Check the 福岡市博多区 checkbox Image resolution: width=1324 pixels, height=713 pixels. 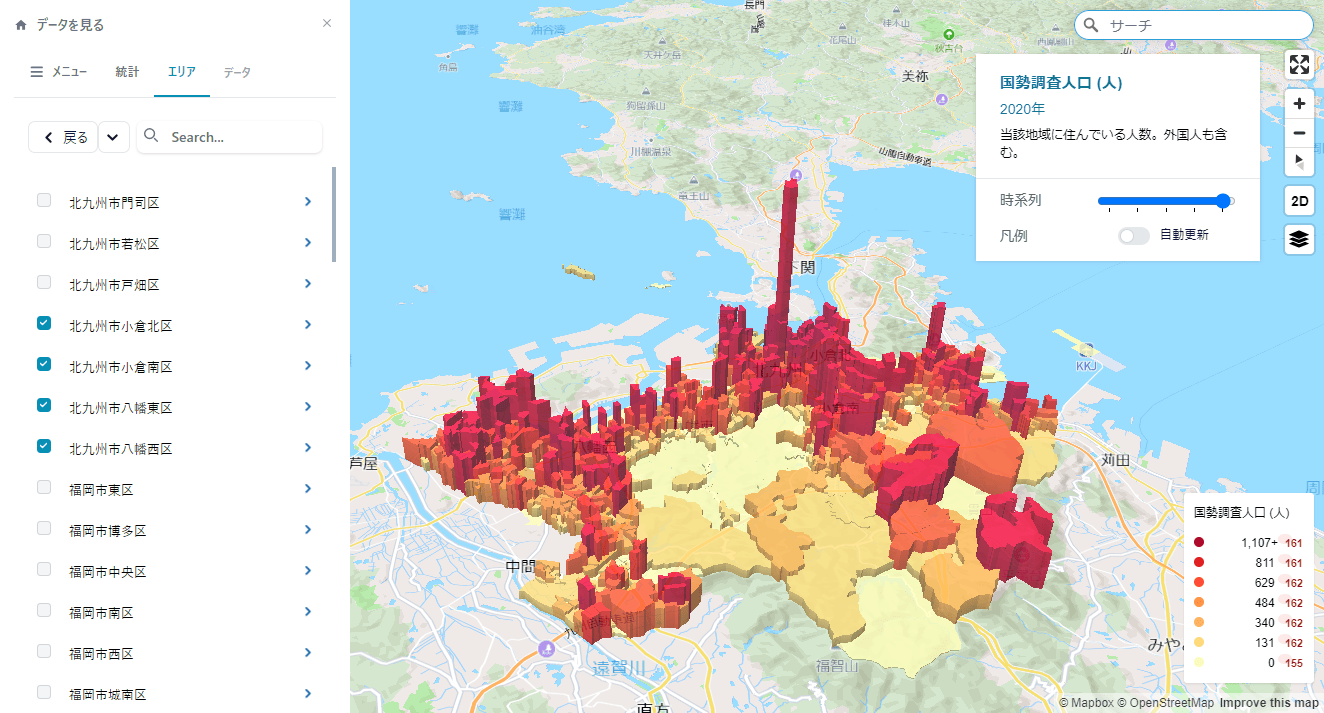click(44, 528)
